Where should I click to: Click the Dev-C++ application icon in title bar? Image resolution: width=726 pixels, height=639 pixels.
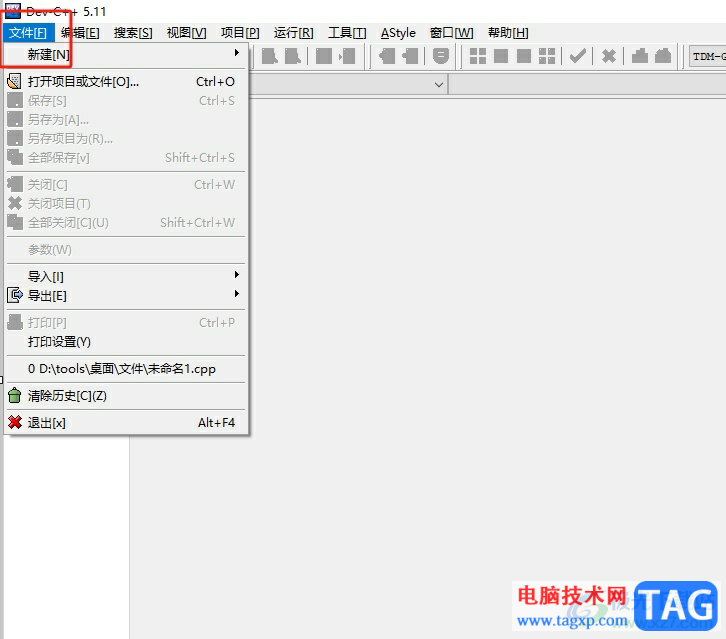tap(13, 10)
